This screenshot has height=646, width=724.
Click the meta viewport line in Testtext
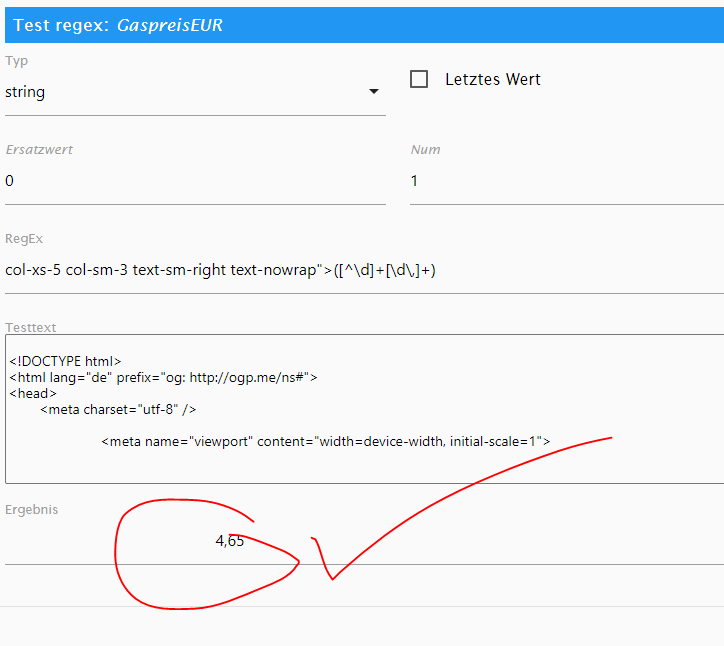(326, 442)
